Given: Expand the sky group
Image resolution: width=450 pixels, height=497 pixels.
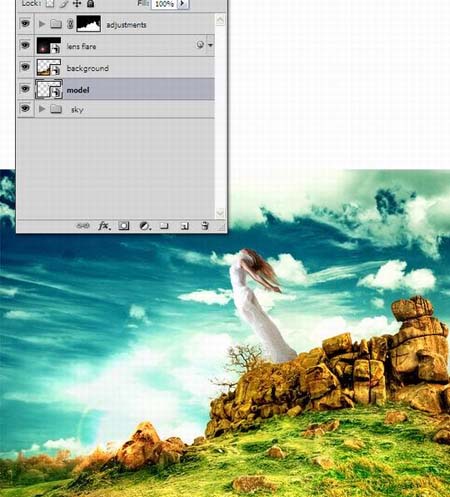Looking at the screenshot, I should click(42, 109).
